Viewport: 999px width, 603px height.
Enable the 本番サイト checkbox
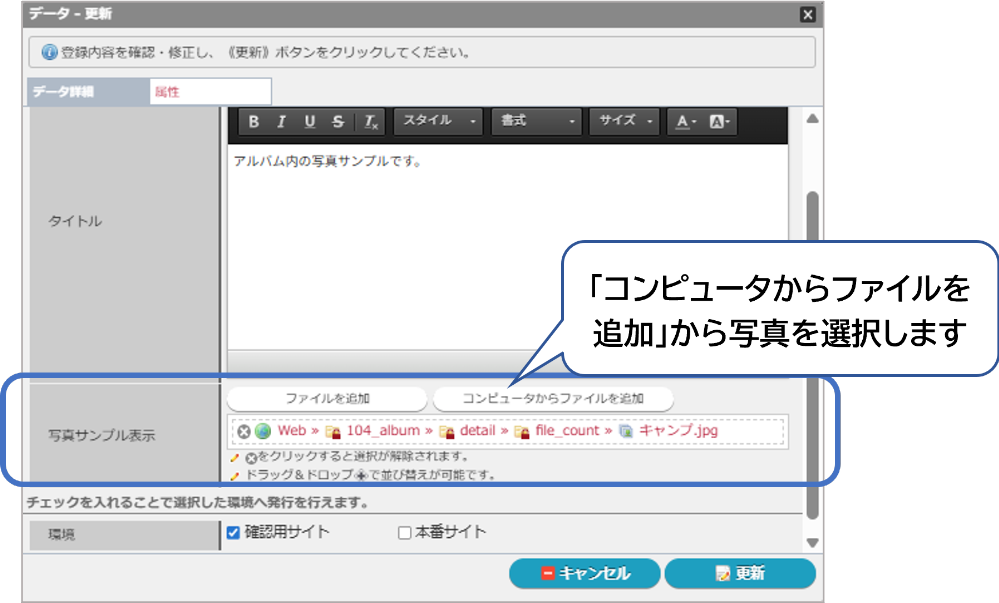[404, 533]
